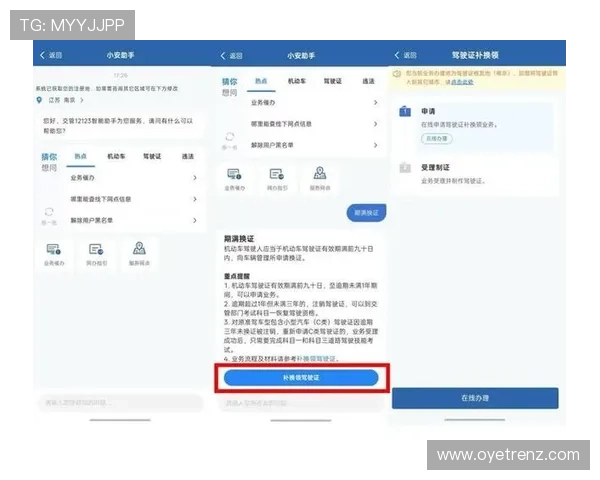Image resolution: width=600 pixels, height=480 pixels.
Task: Tap the 服务网点 map icon on the left screen
Action: coord(139,249)
